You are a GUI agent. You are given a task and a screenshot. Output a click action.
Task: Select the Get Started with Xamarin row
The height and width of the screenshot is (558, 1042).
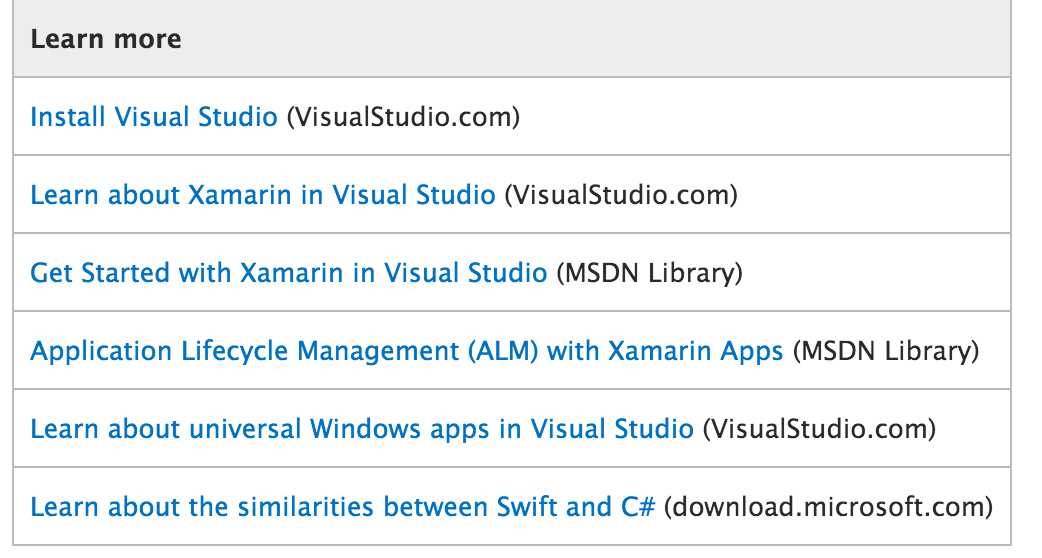[512, 272]
